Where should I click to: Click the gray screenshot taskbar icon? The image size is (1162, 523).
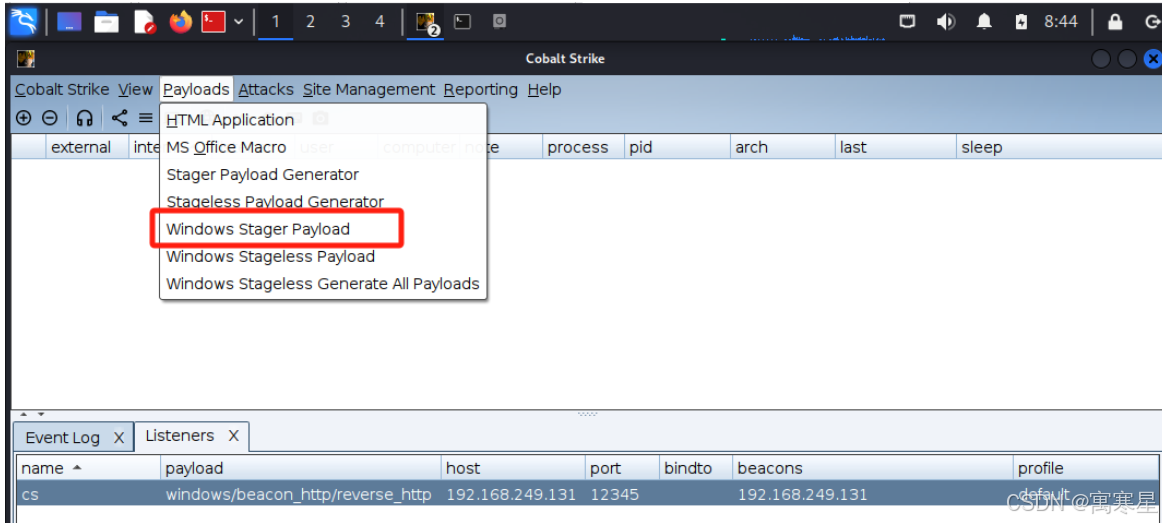point(499,22)
